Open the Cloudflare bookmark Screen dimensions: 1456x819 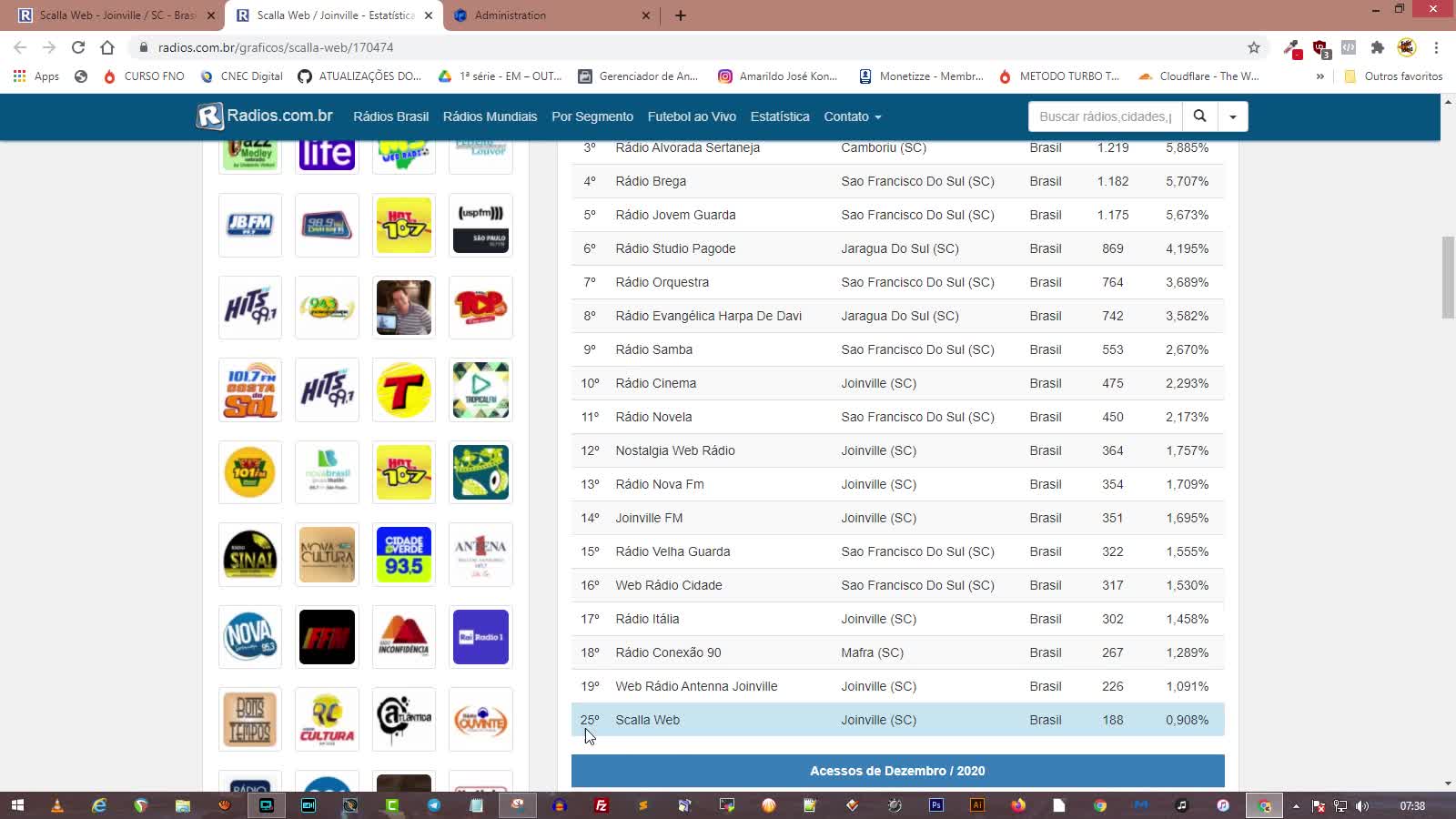click(x=1199, y=76)
